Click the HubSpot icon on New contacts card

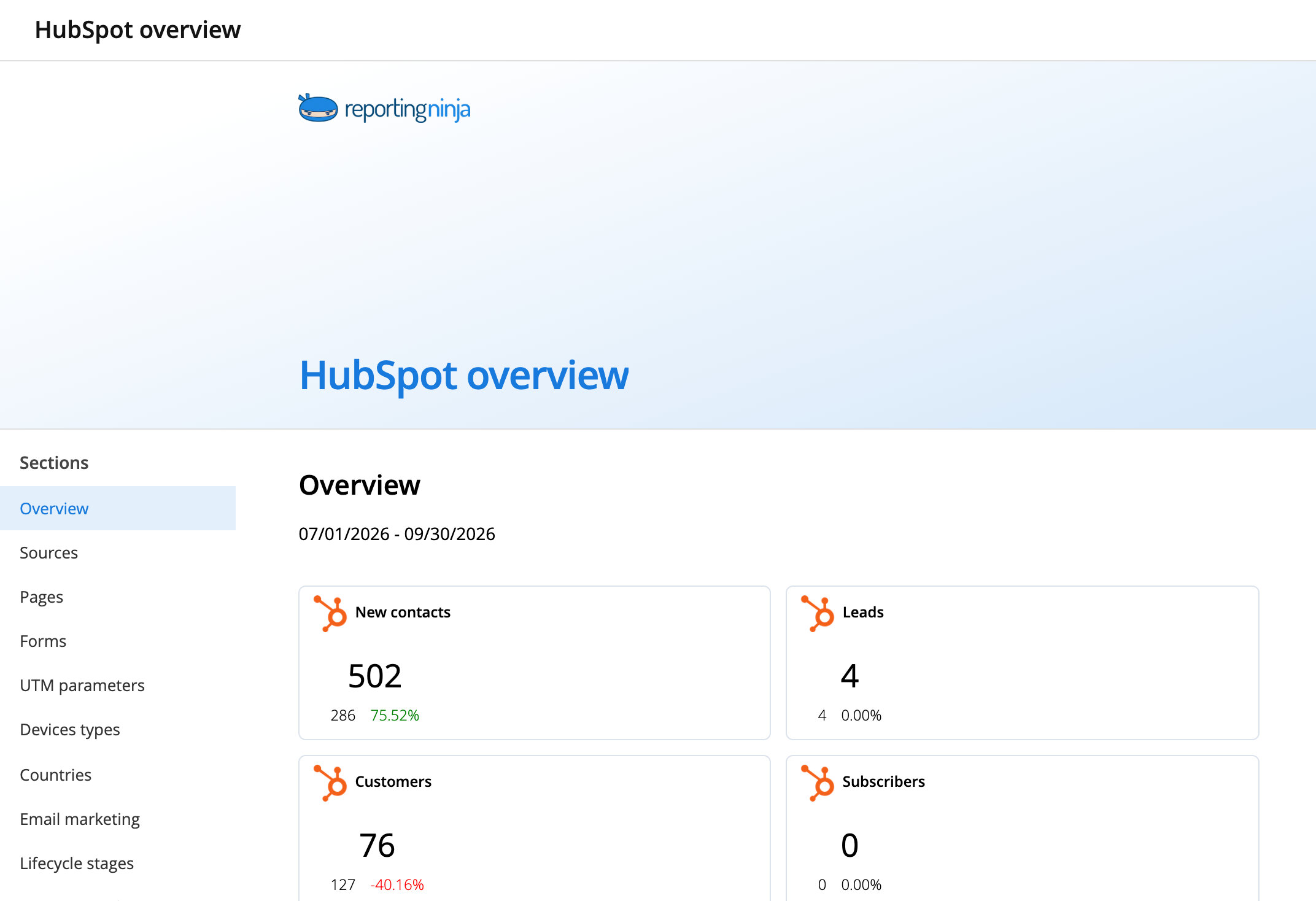point(330,613)
